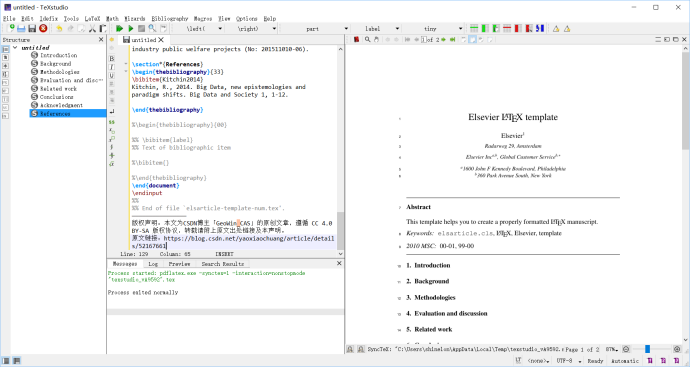The image size is (691, 367).
Task: Insert inline math with the green $$ icon
Action: 112,122
